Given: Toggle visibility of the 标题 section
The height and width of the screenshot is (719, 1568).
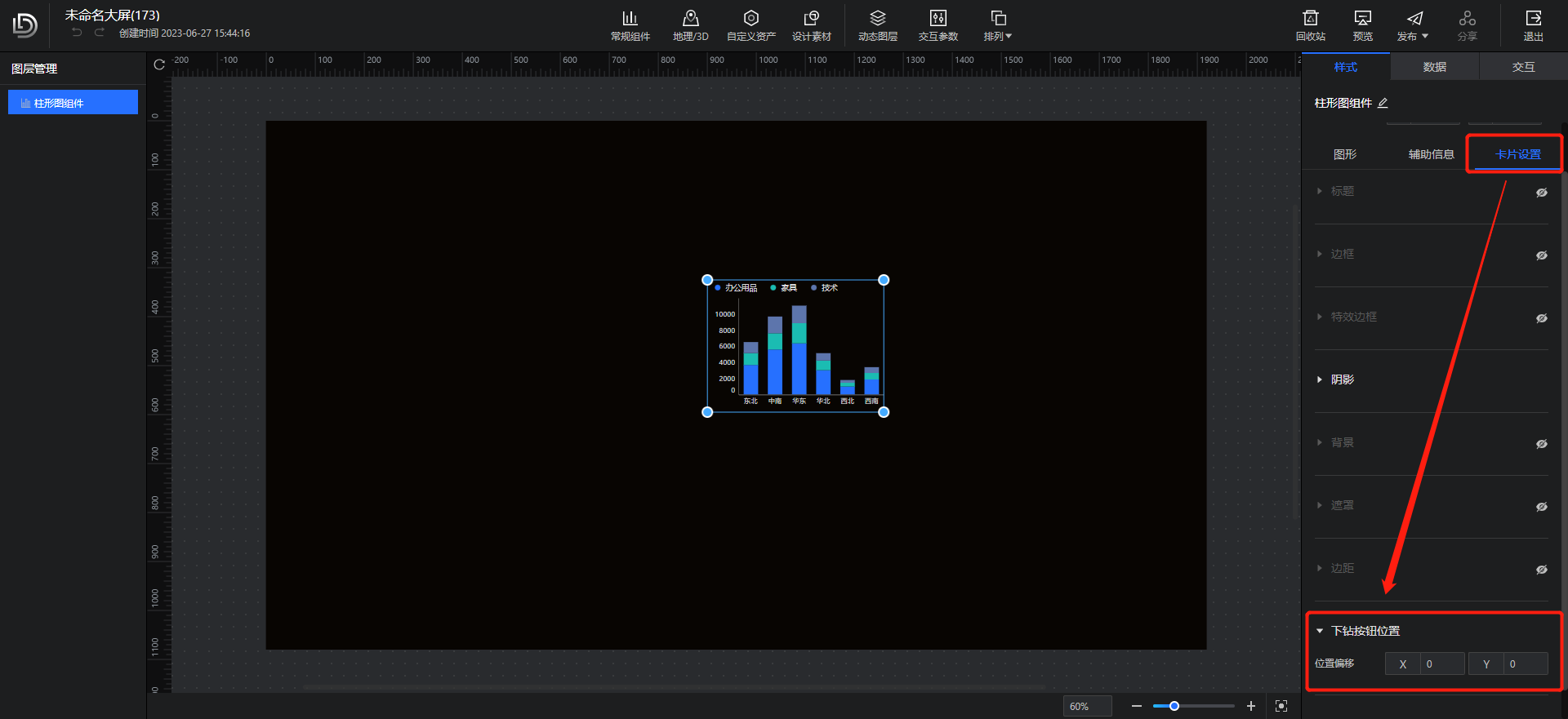Looking at the screenshot, I should click(x=1541, y=193).
